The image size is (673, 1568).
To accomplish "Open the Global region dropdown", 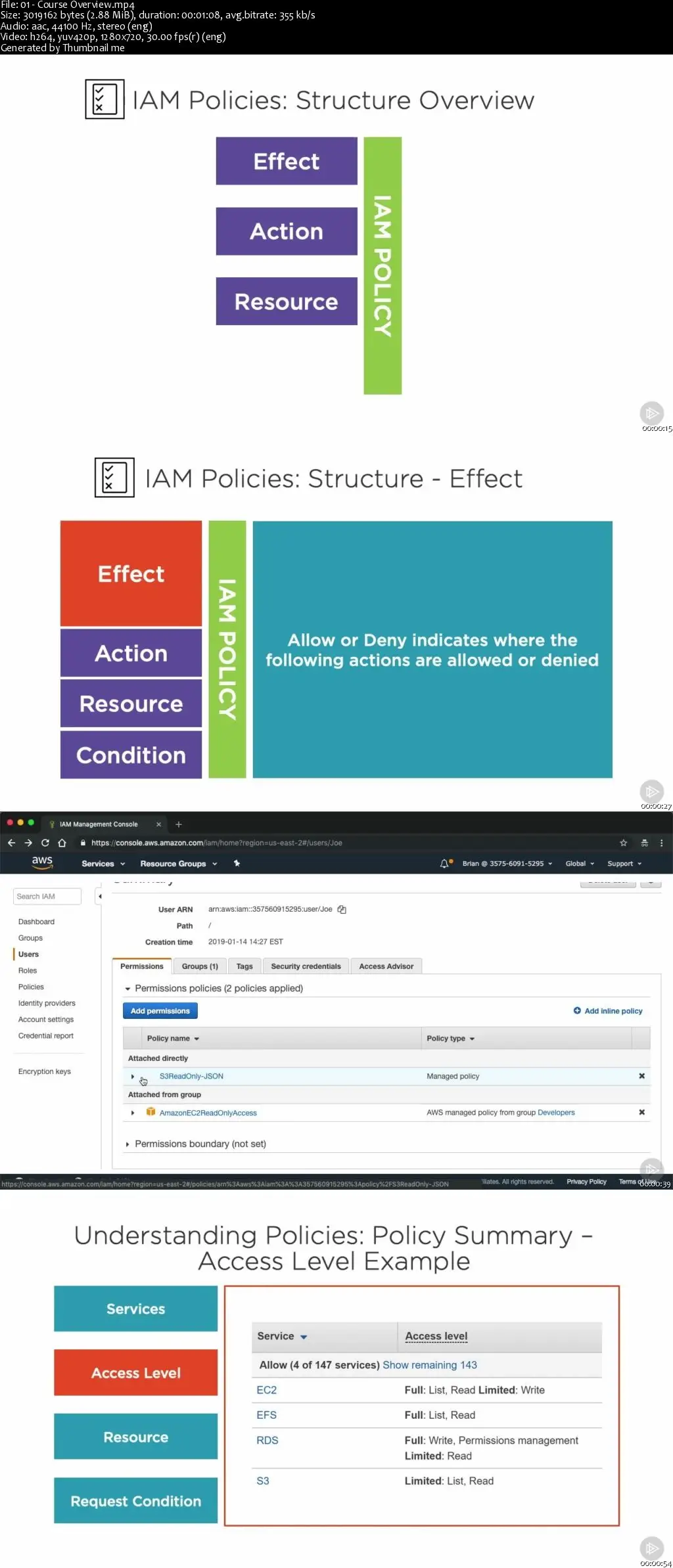I will (x=580, y=863).
